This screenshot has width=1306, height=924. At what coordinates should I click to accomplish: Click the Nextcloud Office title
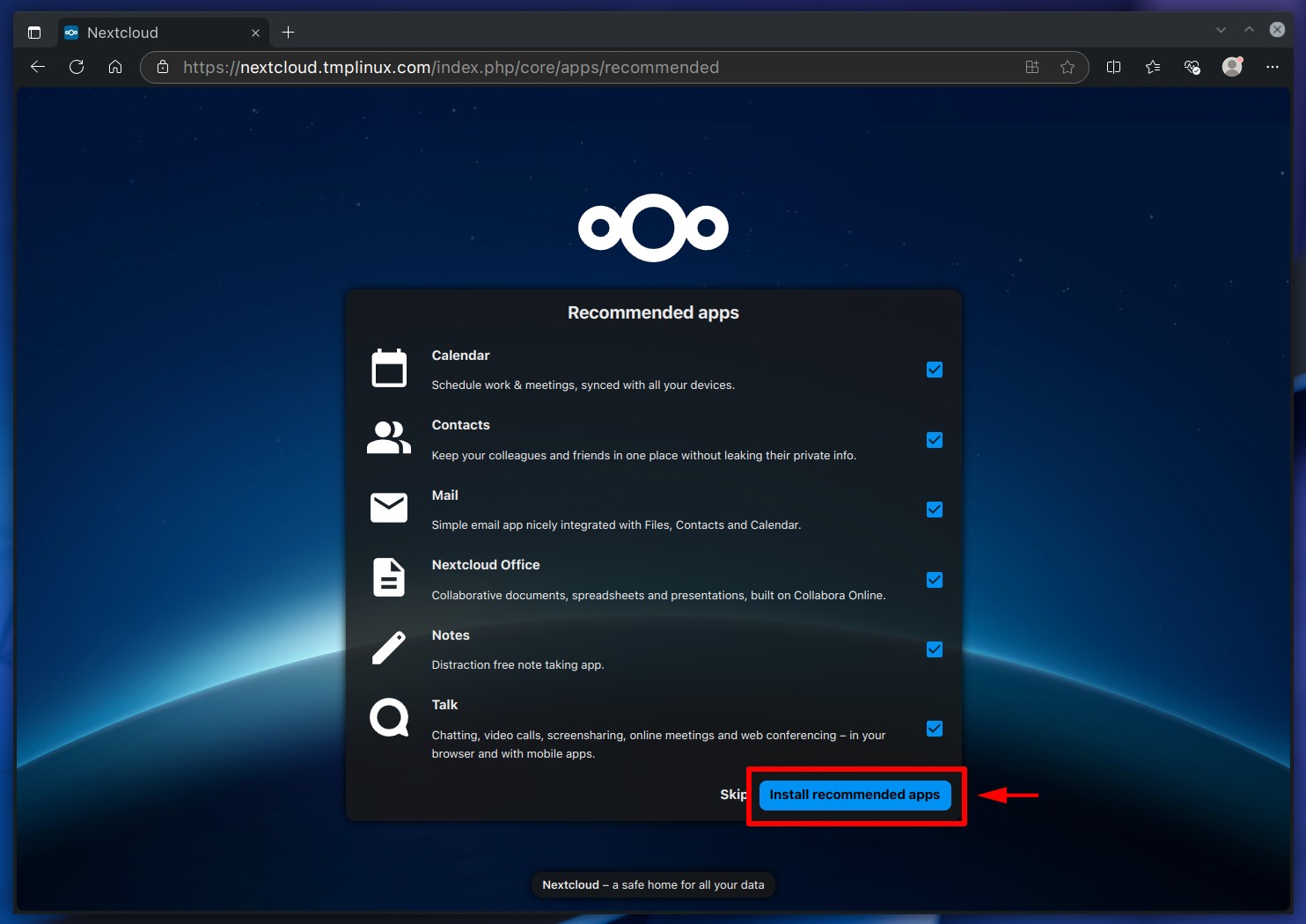(x=486, y=565)
